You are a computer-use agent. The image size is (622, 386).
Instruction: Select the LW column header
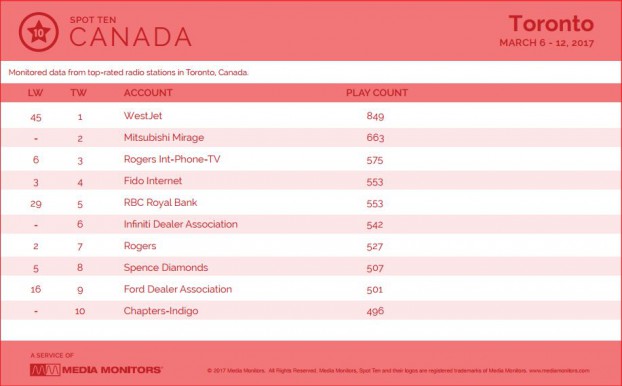pos(36,93)
